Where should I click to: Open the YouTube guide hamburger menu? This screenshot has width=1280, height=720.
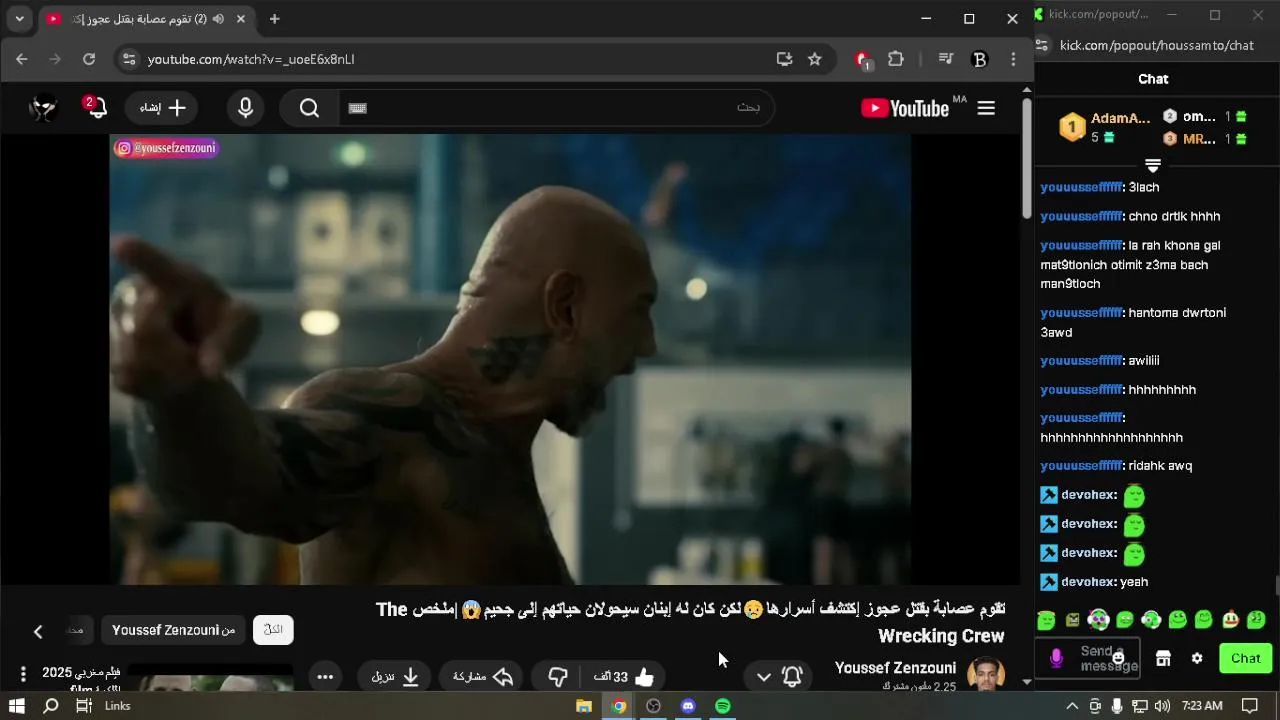pos(986,108)
